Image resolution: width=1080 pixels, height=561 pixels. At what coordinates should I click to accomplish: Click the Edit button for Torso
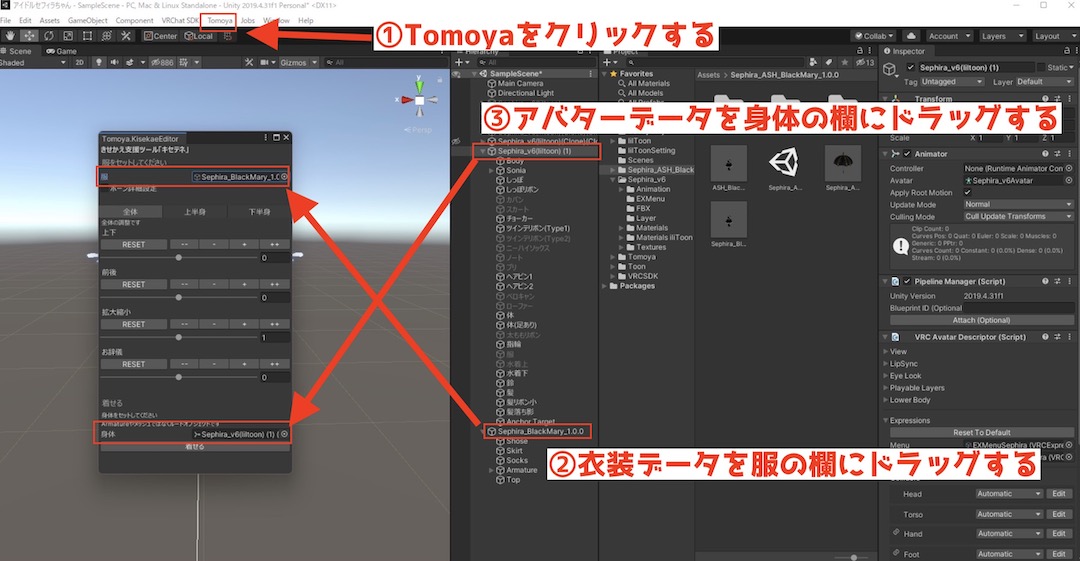(x=1059, y=514)
